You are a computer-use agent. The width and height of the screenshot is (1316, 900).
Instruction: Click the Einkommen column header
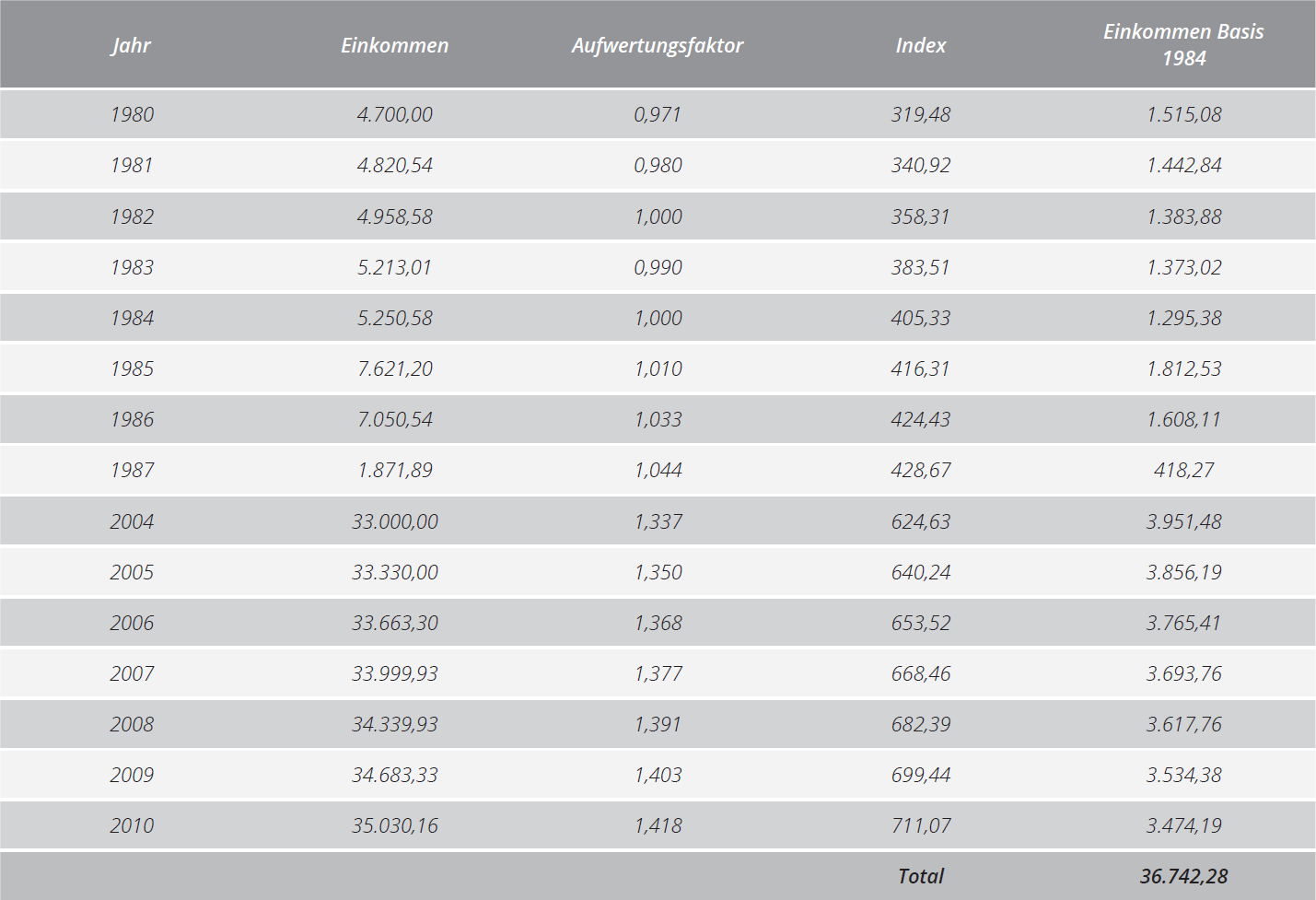pos(394,45)
